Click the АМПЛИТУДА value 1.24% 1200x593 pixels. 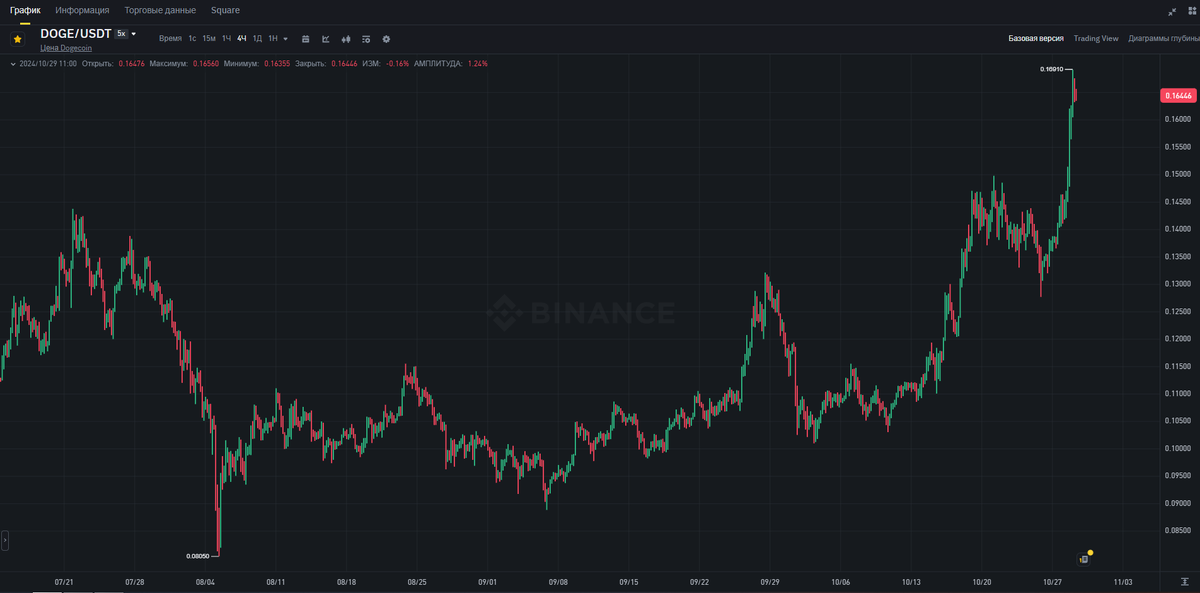click(x=478, y=63)
